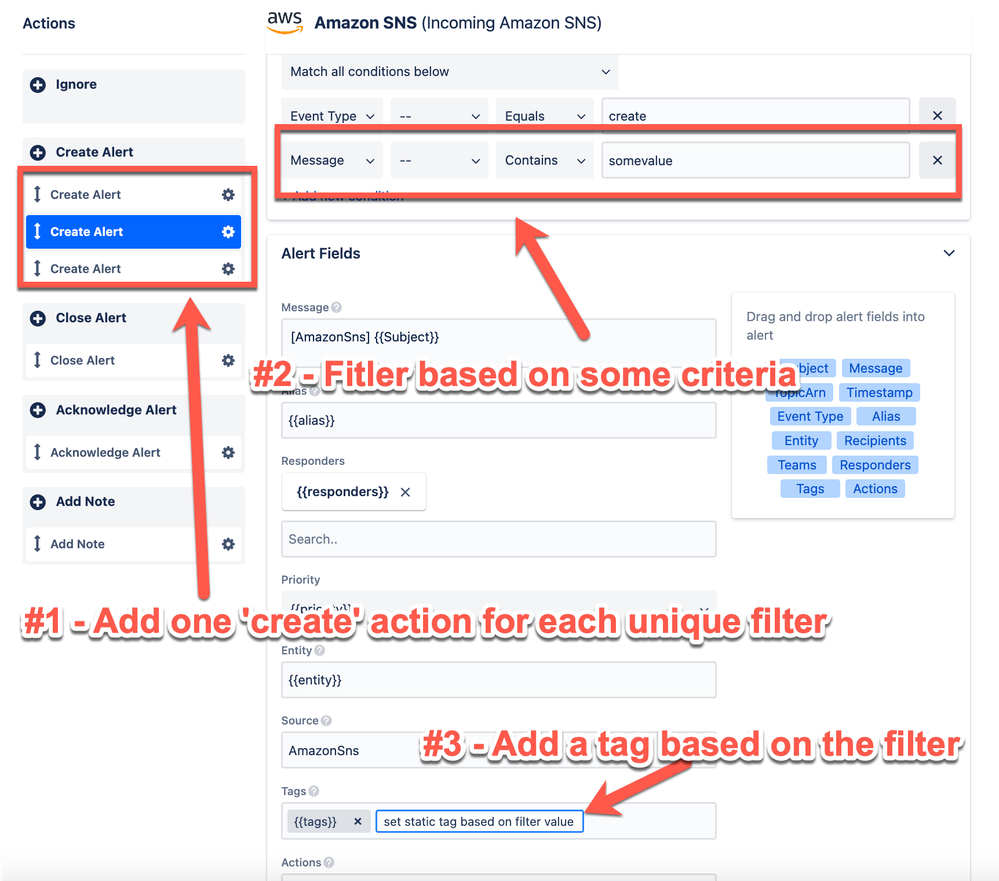Select the Add Note action item
Screen dimensions: 999x881
point(133,544)
